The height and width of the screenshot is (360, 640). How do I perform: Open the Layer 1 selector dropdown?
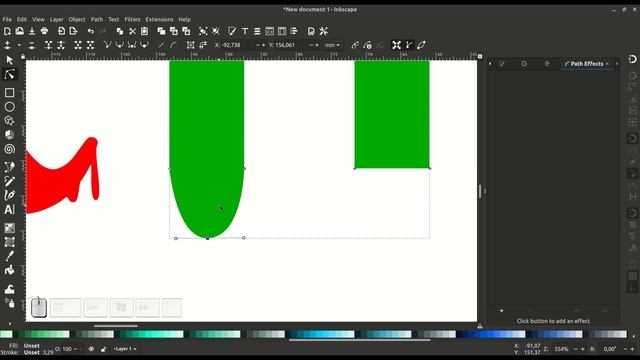click(x=125, y=349)
